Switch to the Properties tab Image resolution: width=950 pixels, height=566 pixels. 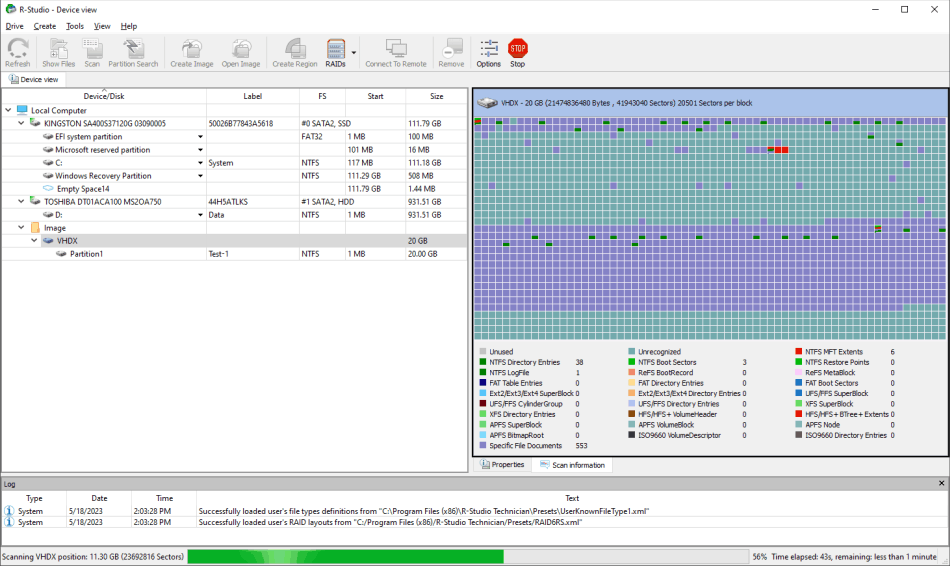tap(502, 465)
